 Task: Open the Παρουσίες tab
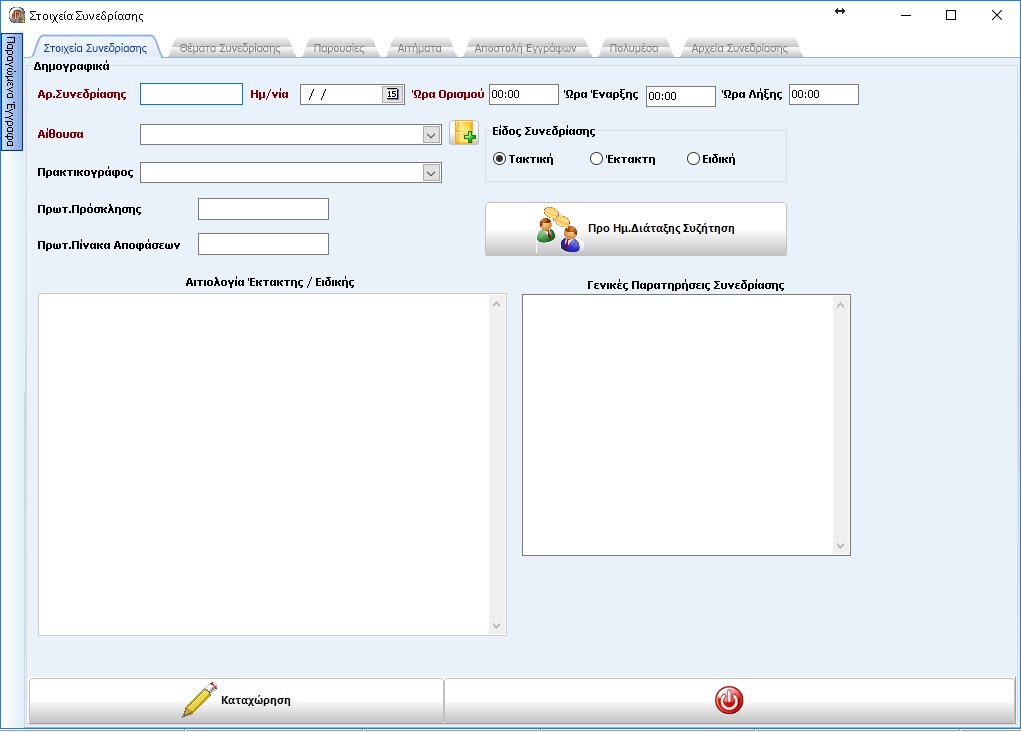pyautogui.click(x=339, y=48)
